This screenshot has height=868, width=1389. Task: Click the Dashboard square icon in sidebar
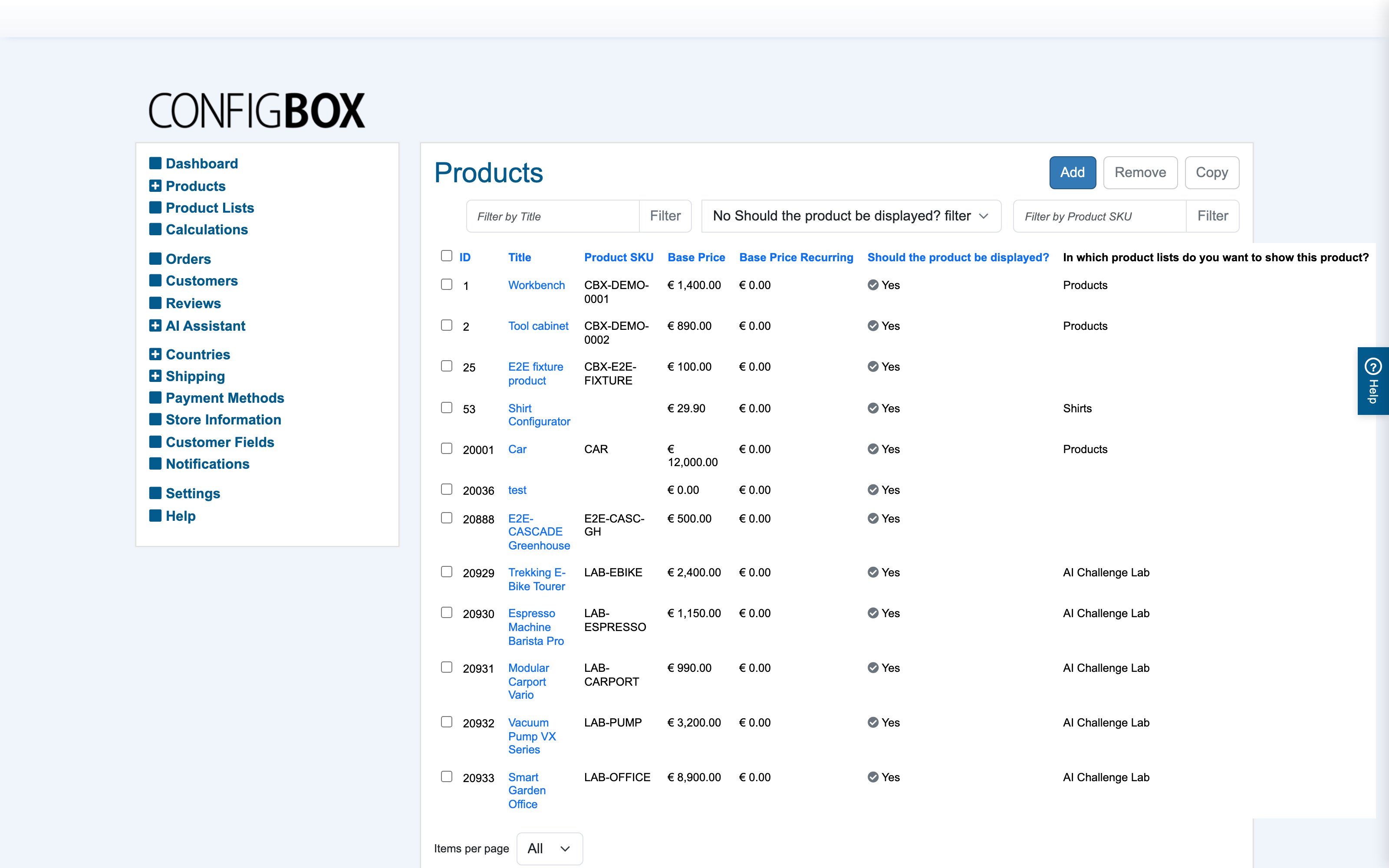point(155,164)
